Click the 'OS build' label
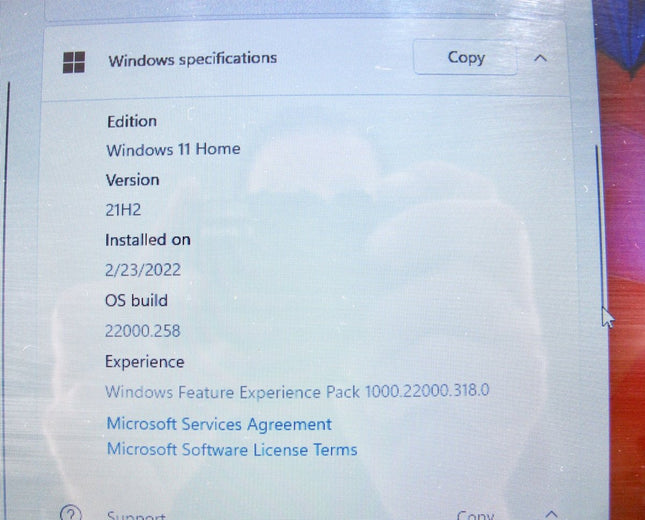The width and height of the screenshot is (645, 520). pyautogui.click(x=136, y=300)
